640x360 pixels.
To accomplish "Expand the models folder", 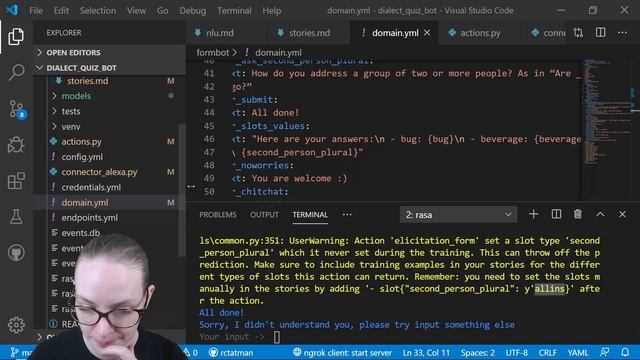I will [76, 96].
